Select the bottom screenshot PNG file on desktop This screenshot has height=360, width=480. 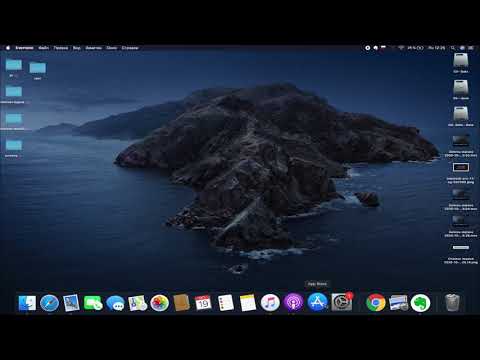tap(461, 248)
